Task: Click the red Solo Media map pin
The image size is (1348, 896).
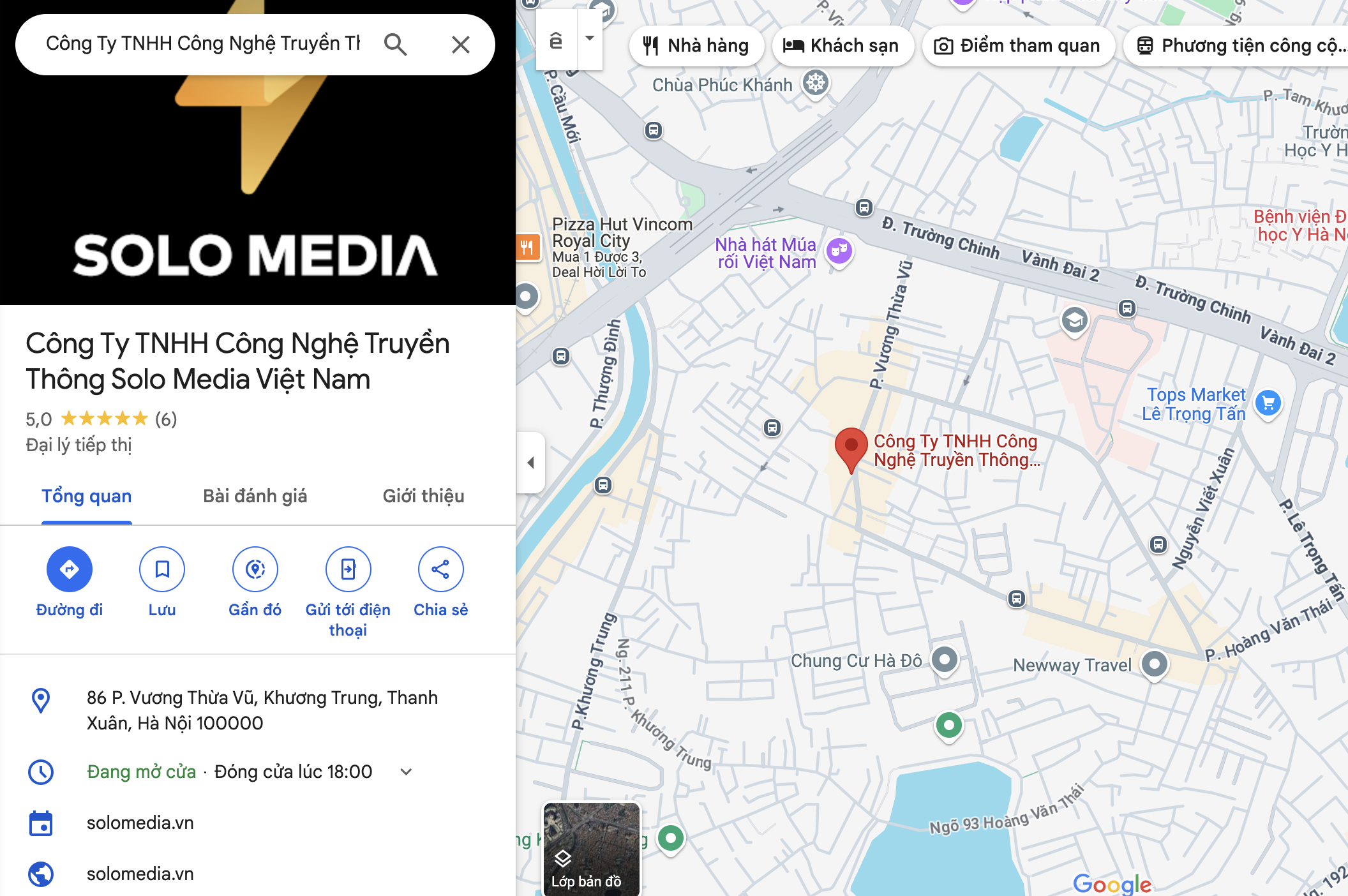Action: (851, 450)
